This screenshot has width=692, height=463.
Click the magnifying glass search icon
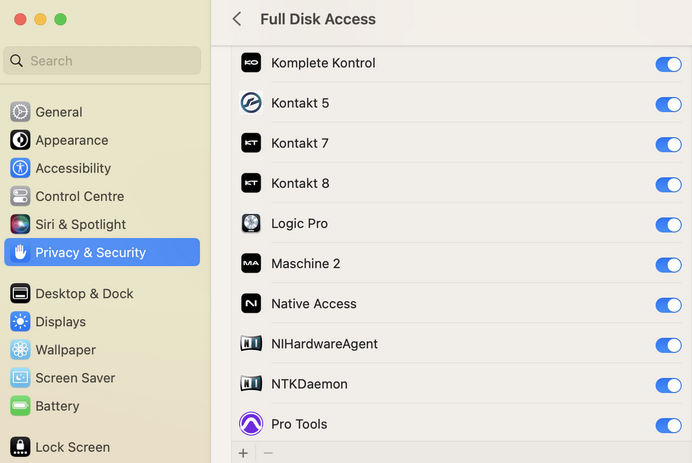click(x=16, y=60)
